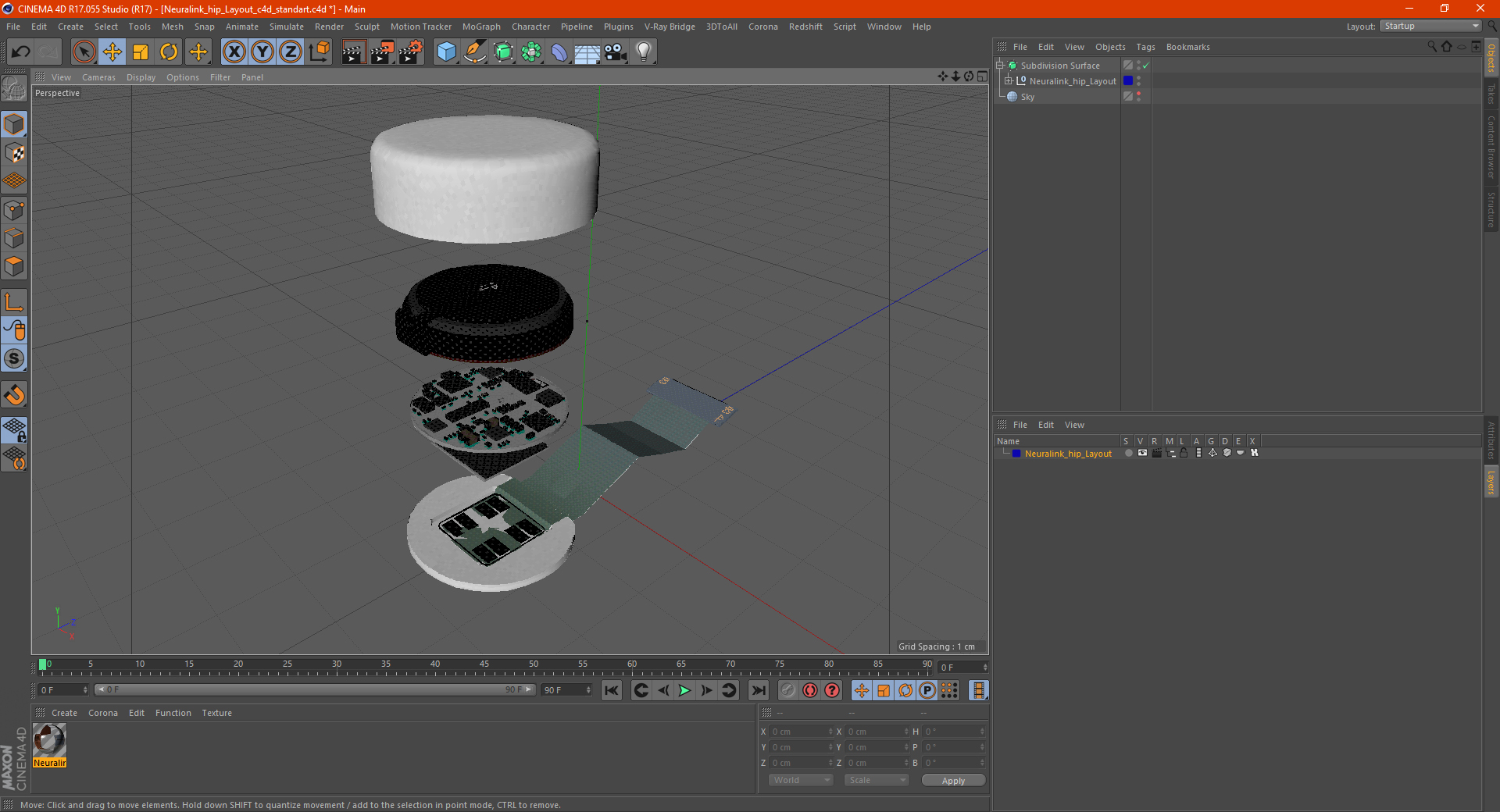Image resolution: width=1500 pixels, height=812 pixels.
Task: Open the Texture menu in material manager
Action: (x=216, y=713)
